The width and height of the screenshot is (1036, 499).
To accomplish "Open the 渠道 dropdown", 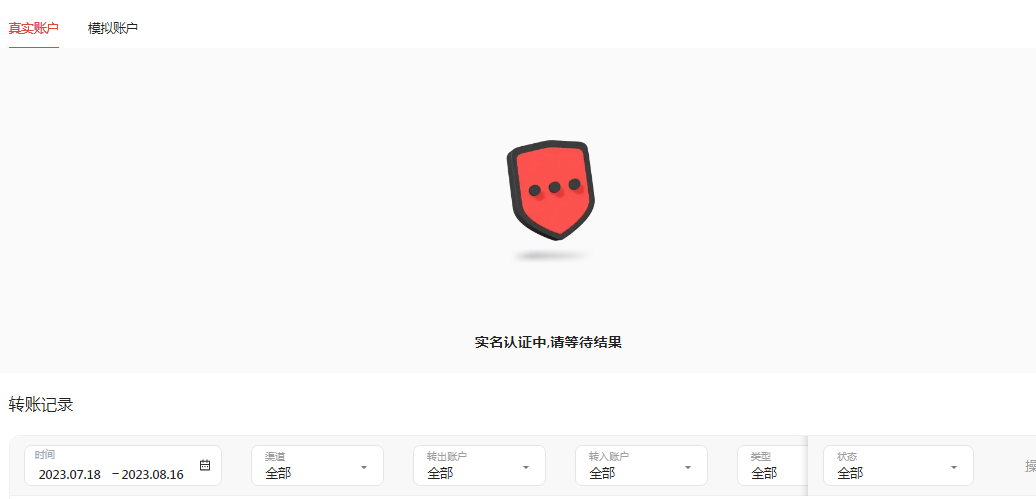I will pyautogui.click(x=317, y=466).
